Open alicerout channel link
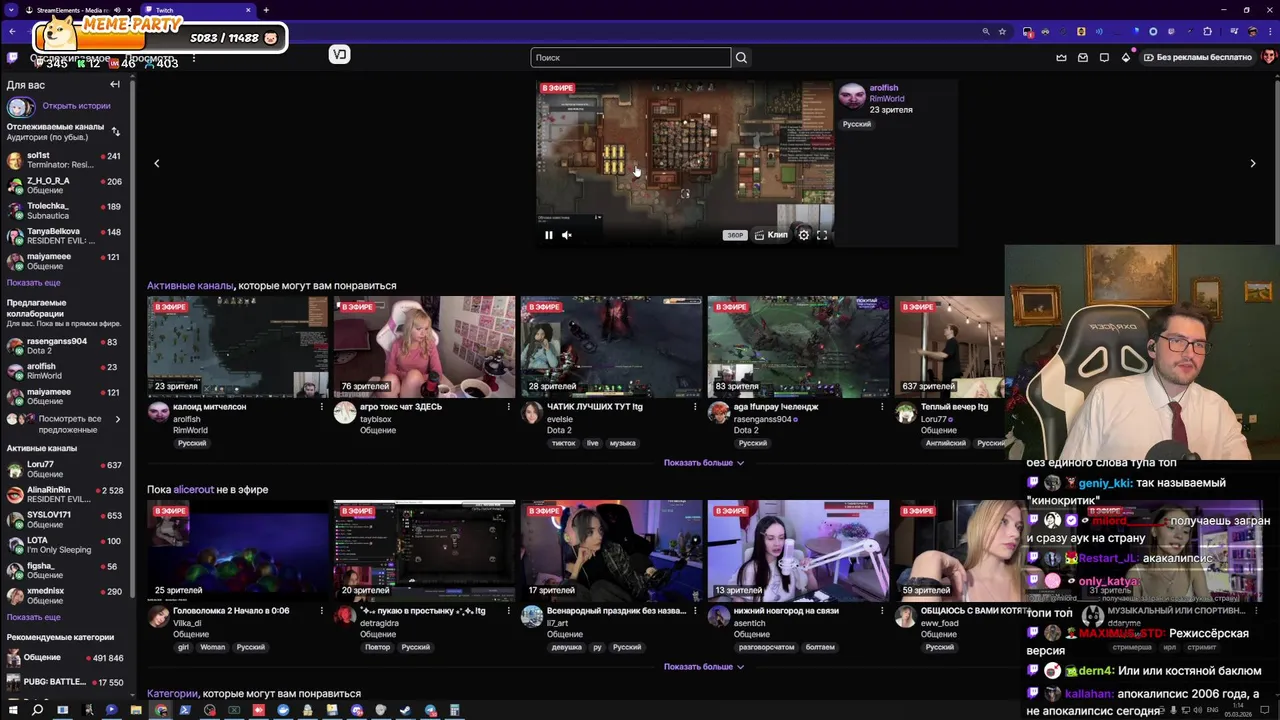1280x720 pixels. [x=193, y=490]
